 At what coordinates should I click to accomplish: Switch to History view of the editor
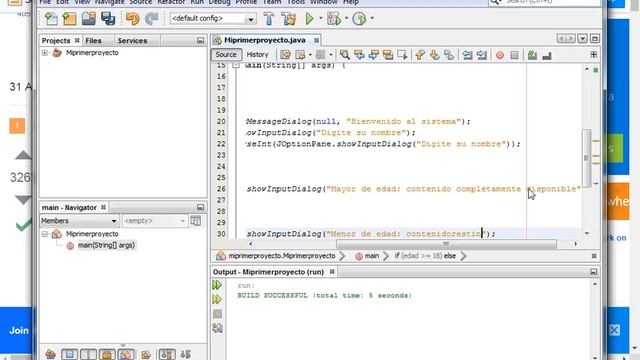click(x=258, y=55)
